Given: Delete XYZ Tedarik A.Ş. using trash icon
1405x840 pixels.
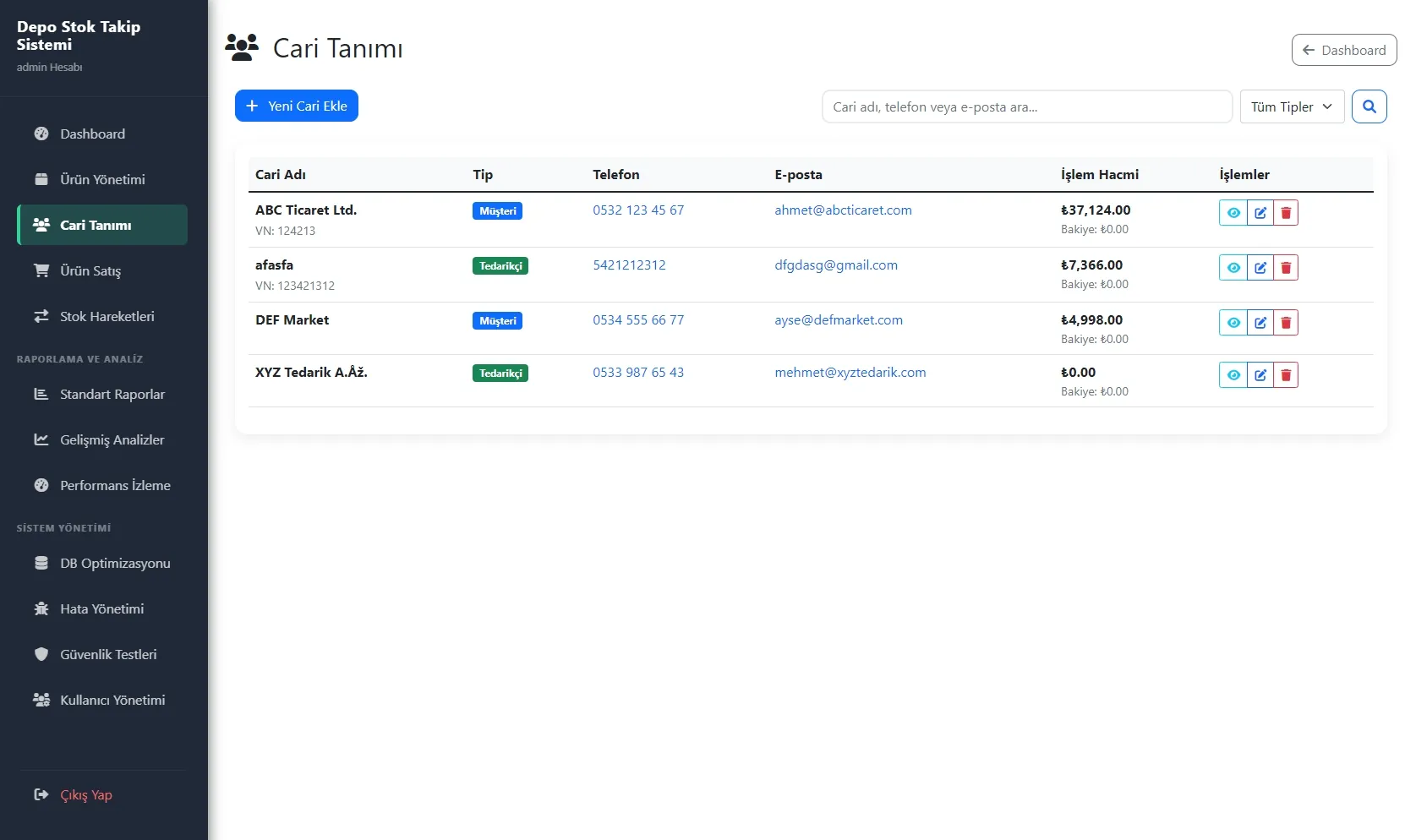Looking at the screenshot, I should pyautogui.click(x=1286, y=375).
